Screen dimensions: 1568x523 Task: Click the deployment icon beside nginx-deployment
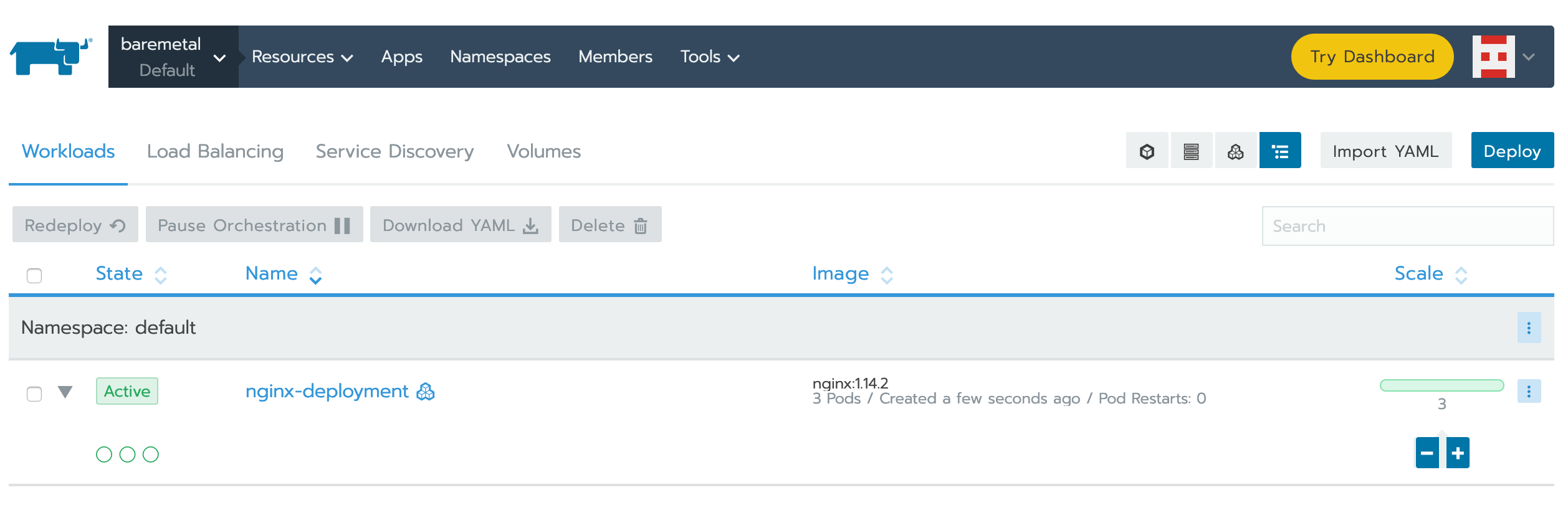(426, 392)
